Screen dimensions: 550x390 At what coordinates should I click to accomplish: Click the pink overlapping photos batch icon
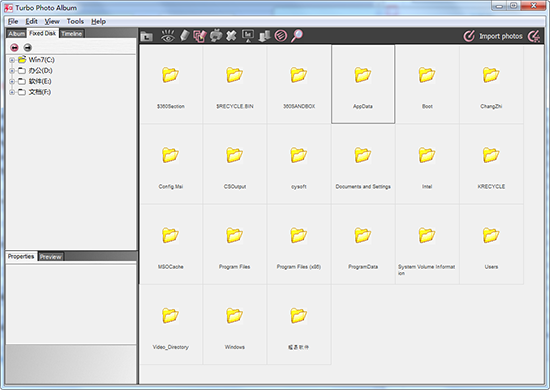[x=200, y=36]
